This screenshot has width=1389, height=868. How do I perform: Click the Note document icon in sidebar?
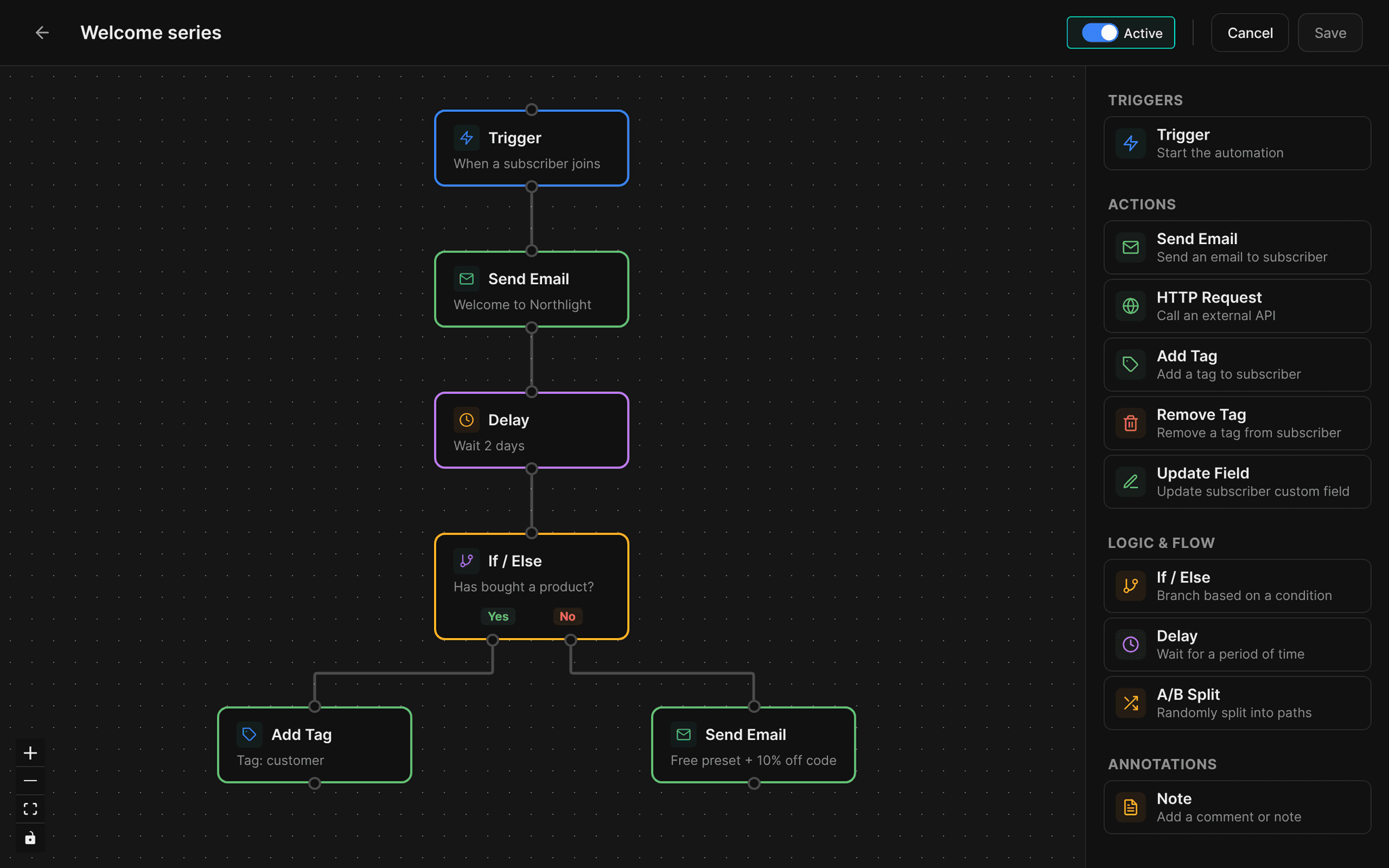pos(1131,807)
